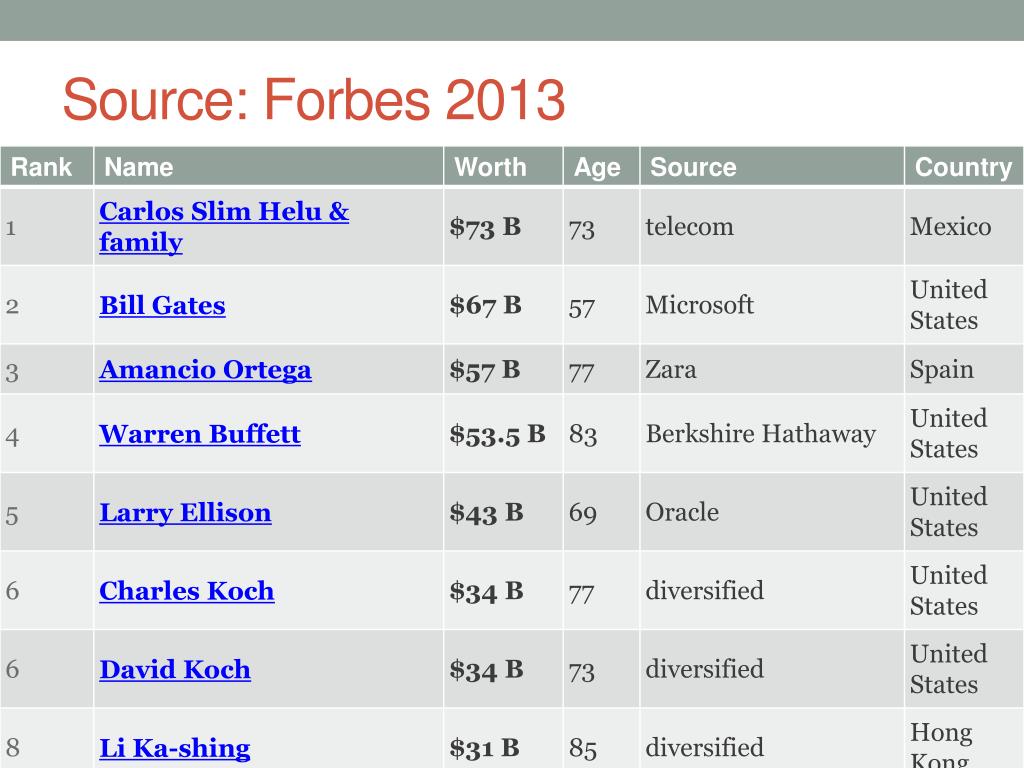Image resolution: width=1024 pixels, height=768 pixels.
Task: Select the slide title 'Source: Forbes 2013'
Action: pyautogui.click(x=313, y=99)
